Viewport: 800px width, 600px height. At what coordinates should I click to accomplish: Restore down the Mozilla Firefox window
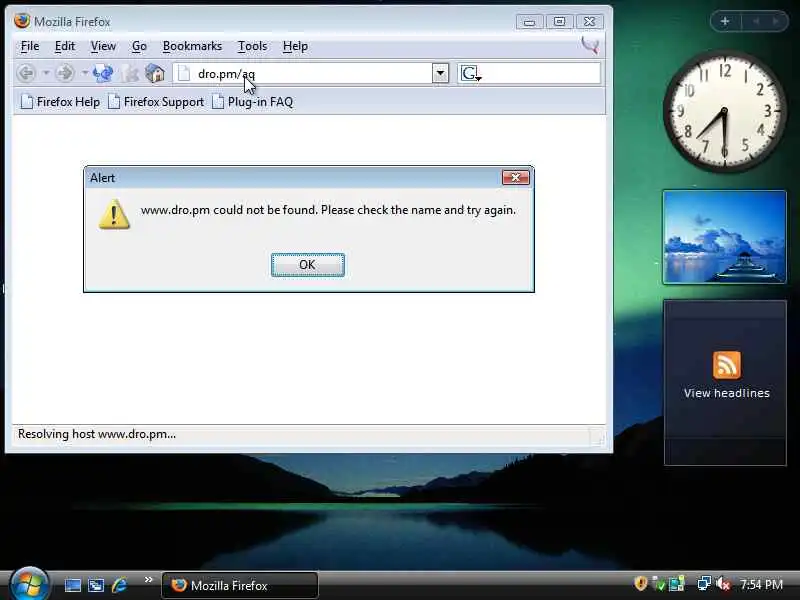click(560, 22)
